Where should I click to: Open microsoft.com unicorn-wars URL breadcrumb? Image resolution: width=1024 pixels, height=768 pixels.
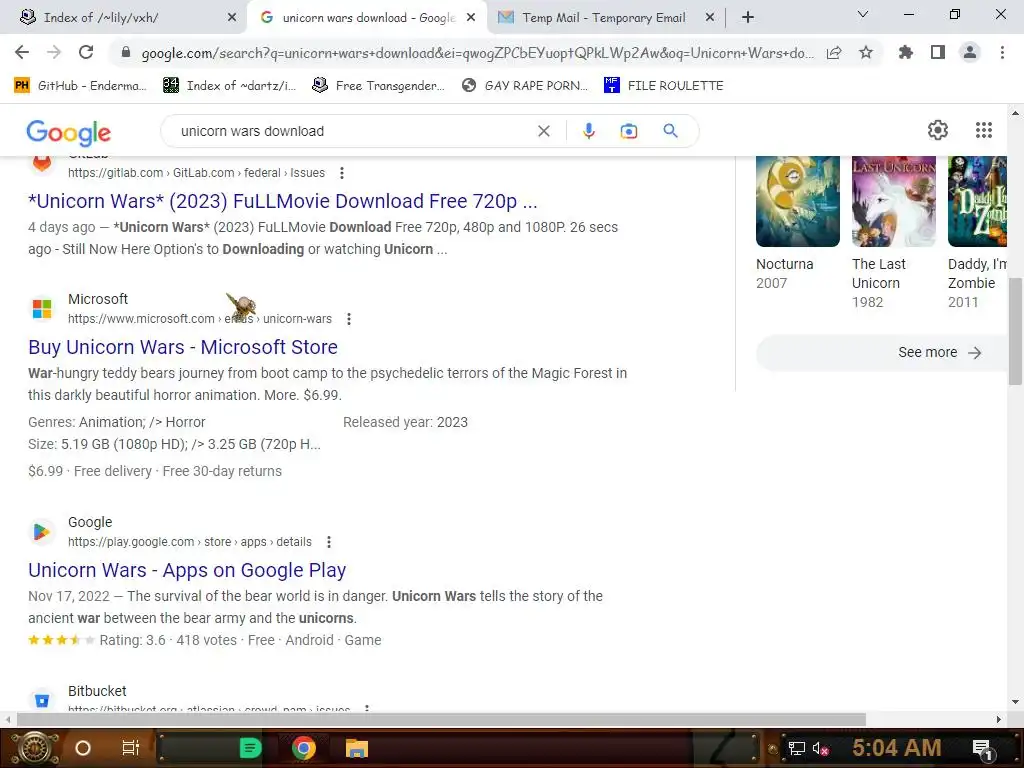point(200,319)
